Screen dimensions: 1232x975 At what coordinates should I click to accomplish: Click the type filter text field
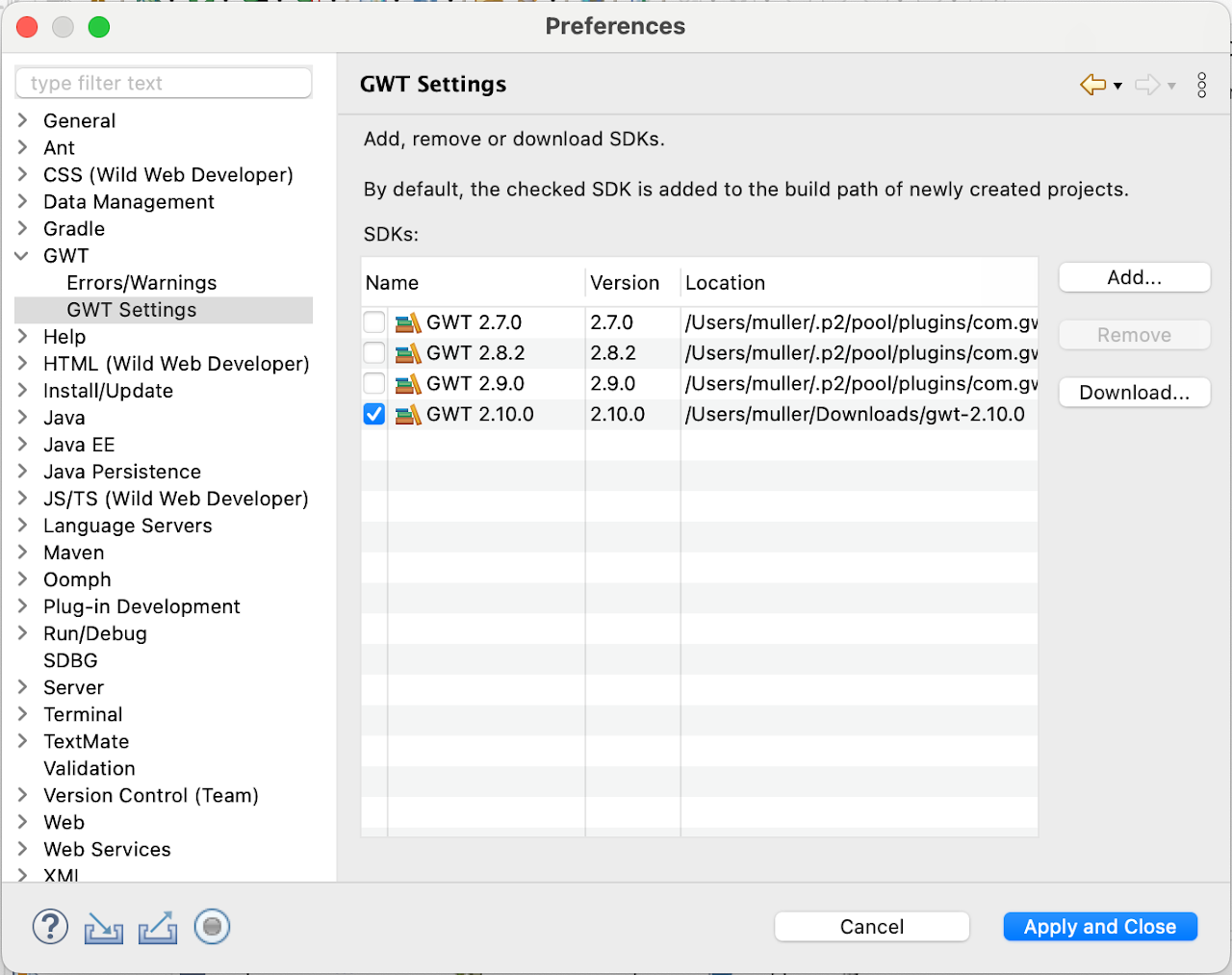(164, 83)
